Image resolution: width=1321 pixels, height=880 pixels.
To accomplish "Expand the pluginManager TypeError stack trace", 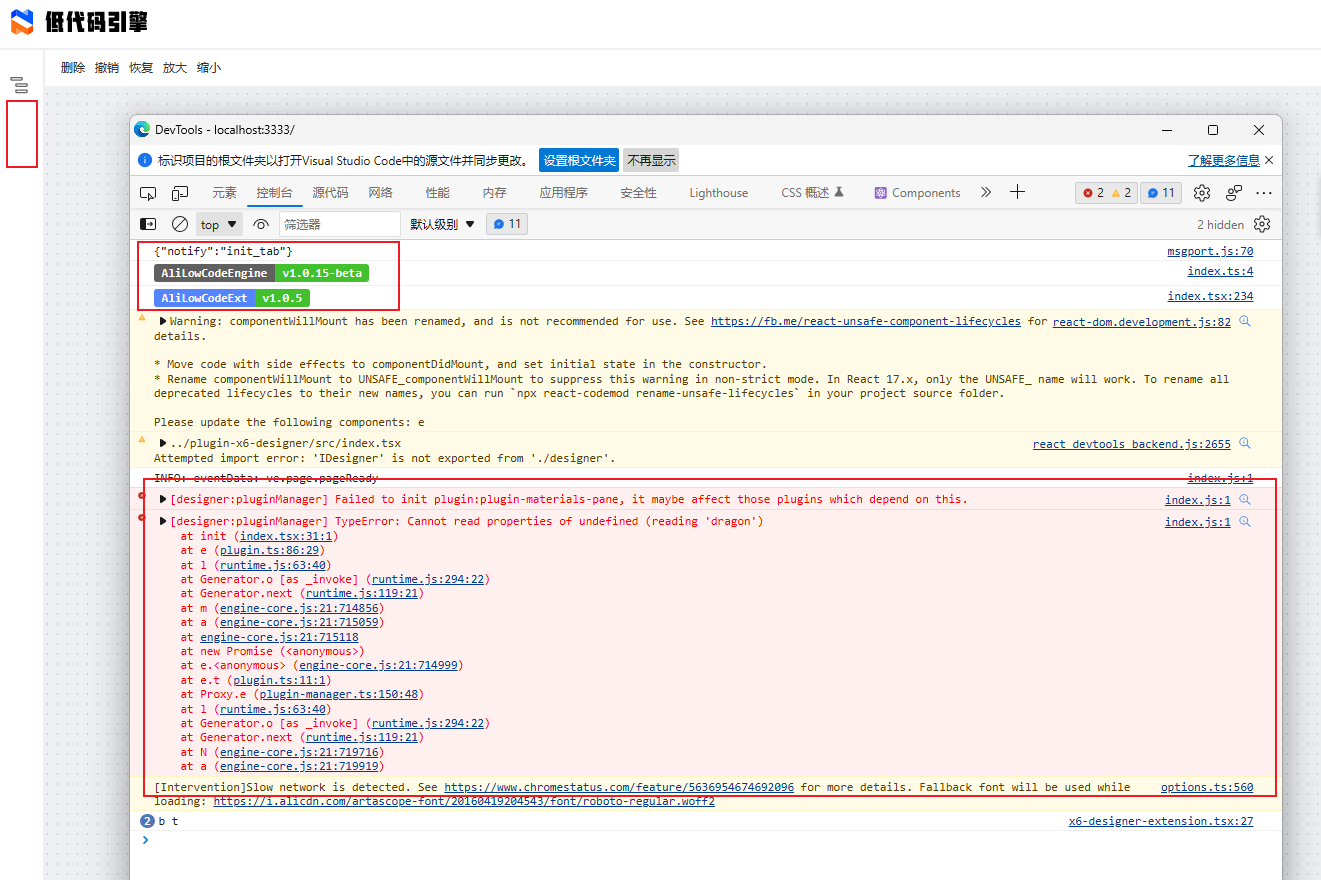I will coord(163,521).
